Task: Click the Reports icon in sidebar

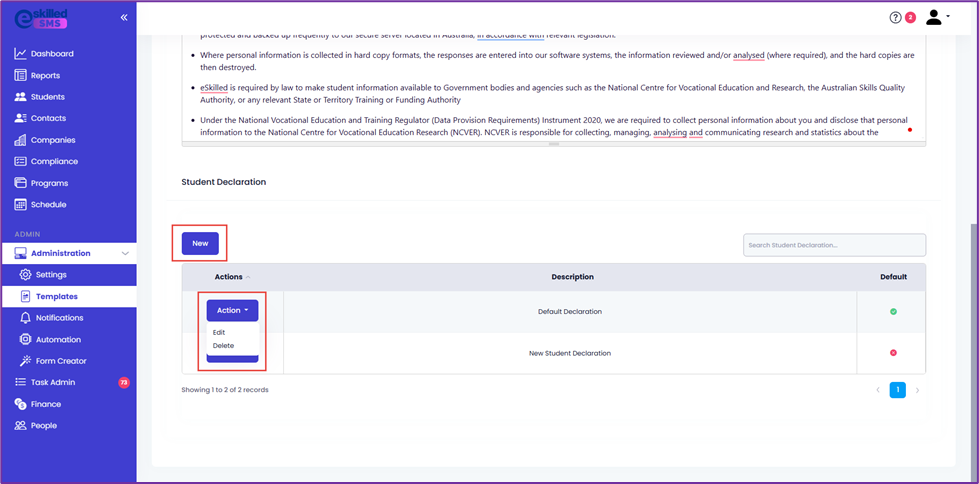Action: pos(20,76)
